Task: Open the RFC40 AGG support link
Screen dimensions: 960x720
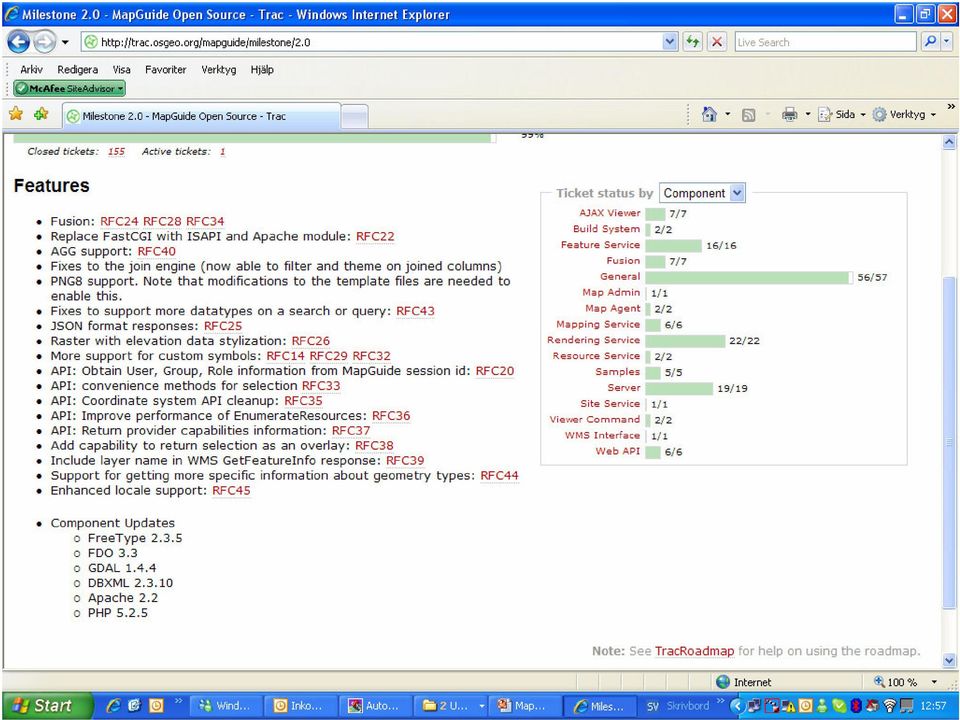Action: 156,251
